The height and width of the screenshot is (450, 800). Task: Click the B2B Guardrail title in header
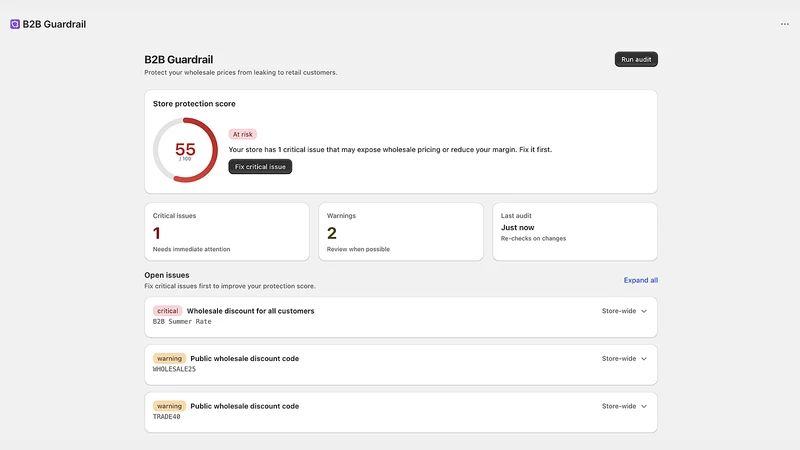(x=54, y=24)
